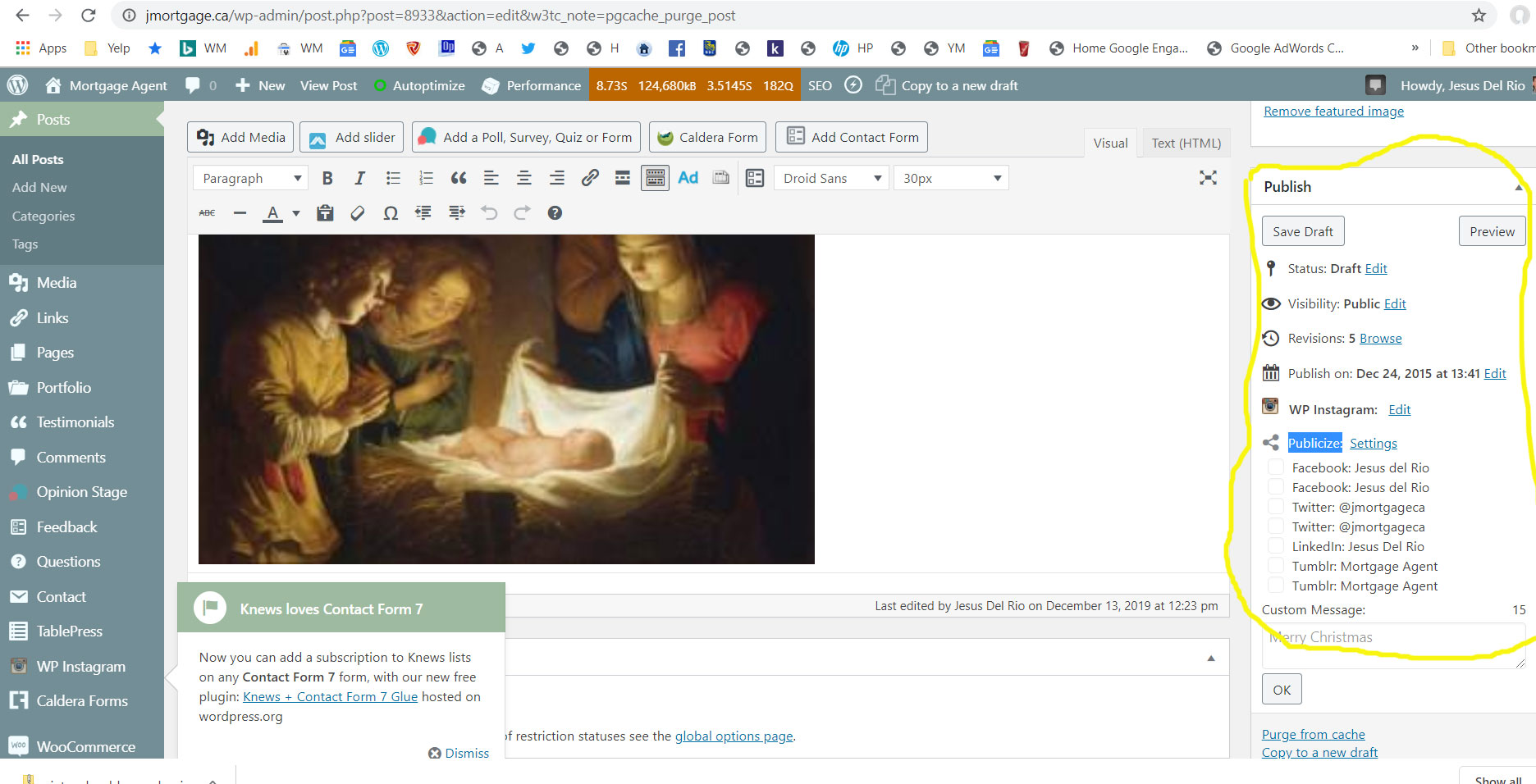Screen dimensions: 1536x784
Task: Apply blockquote formatting
Action: click(x=459, y=178)
